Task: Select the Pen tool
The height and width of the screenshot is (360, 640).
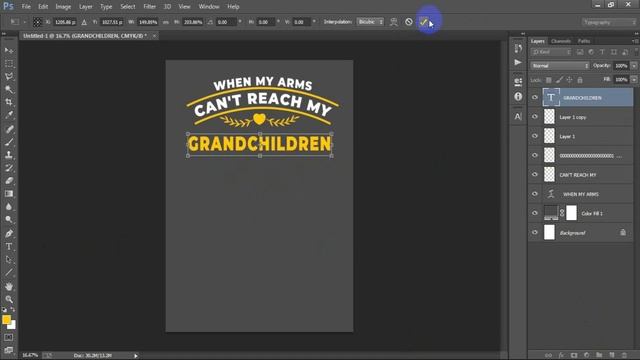Action: point(9,233)
